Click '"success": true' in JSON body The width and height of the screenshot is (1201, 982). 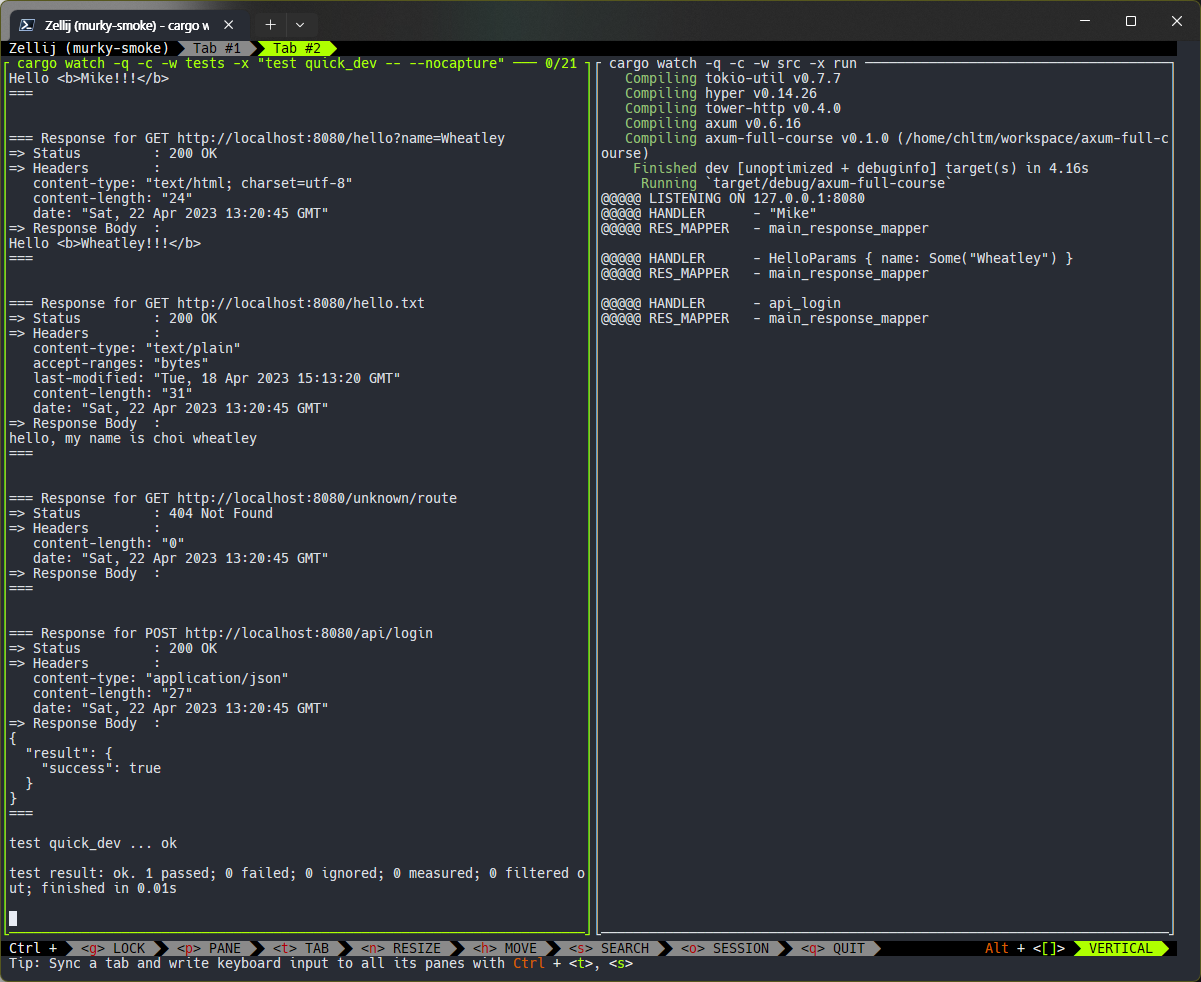[101, 768]
